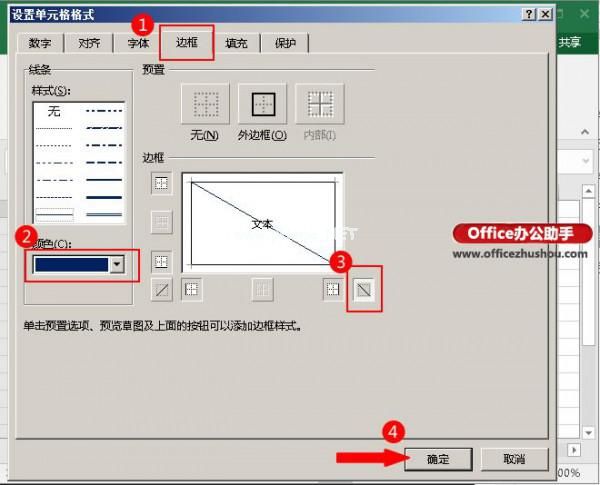Click the dark blue color swatch

coord(72,265)
